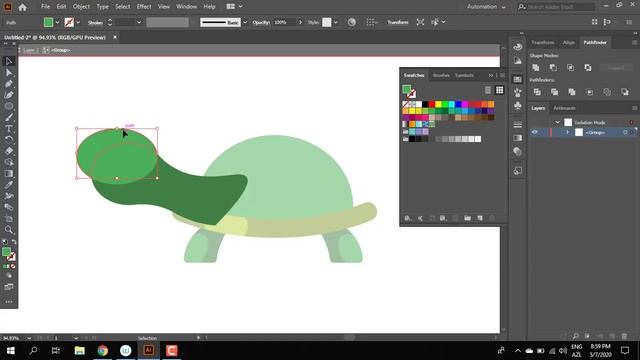Open the Object menu
This screenshot has width=640, height=360.
click(81, 7)
